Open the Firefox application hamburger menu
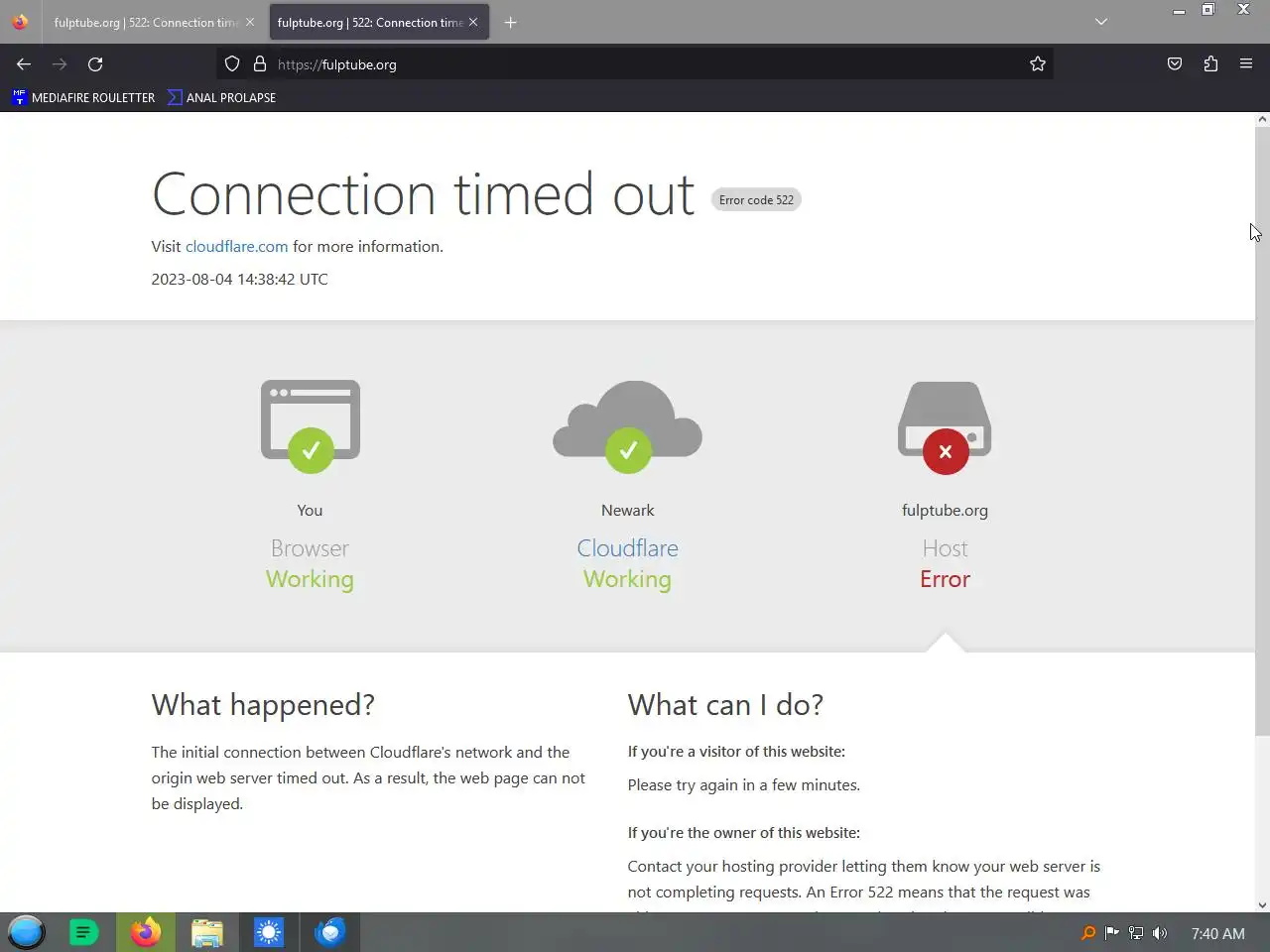 (1246, 64)
